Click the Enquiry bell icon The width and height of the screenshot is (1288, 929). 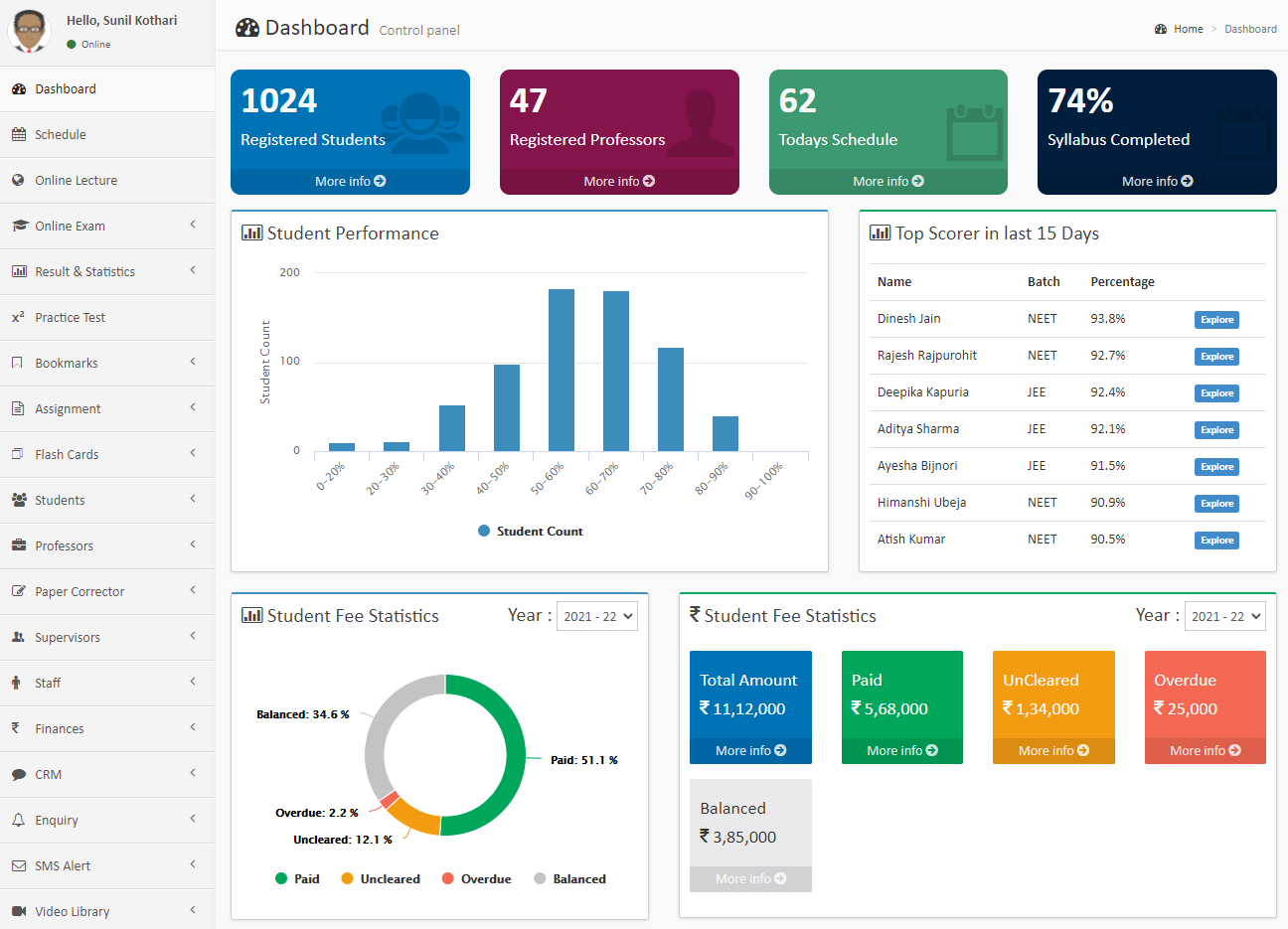(x=19, y=820)
